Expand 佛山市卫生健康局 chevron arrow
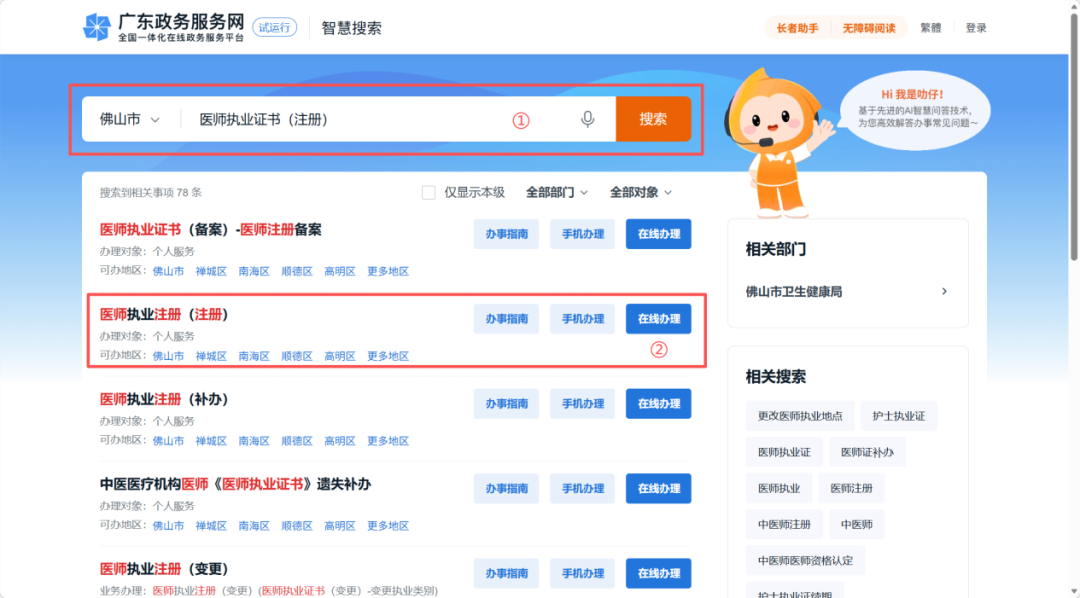The width and height of the screenshot is (1080, 598). [x=944, y=291]
